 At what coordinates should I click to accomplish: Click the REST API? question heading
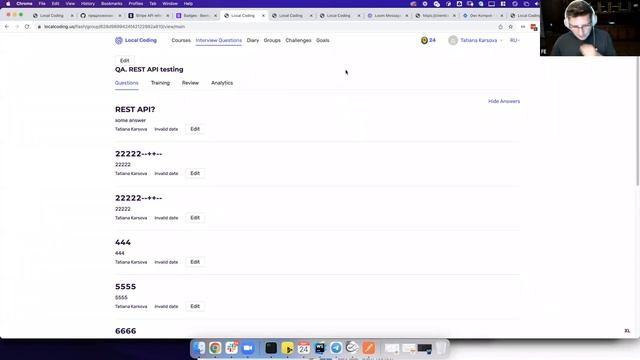tap(135, 109)
